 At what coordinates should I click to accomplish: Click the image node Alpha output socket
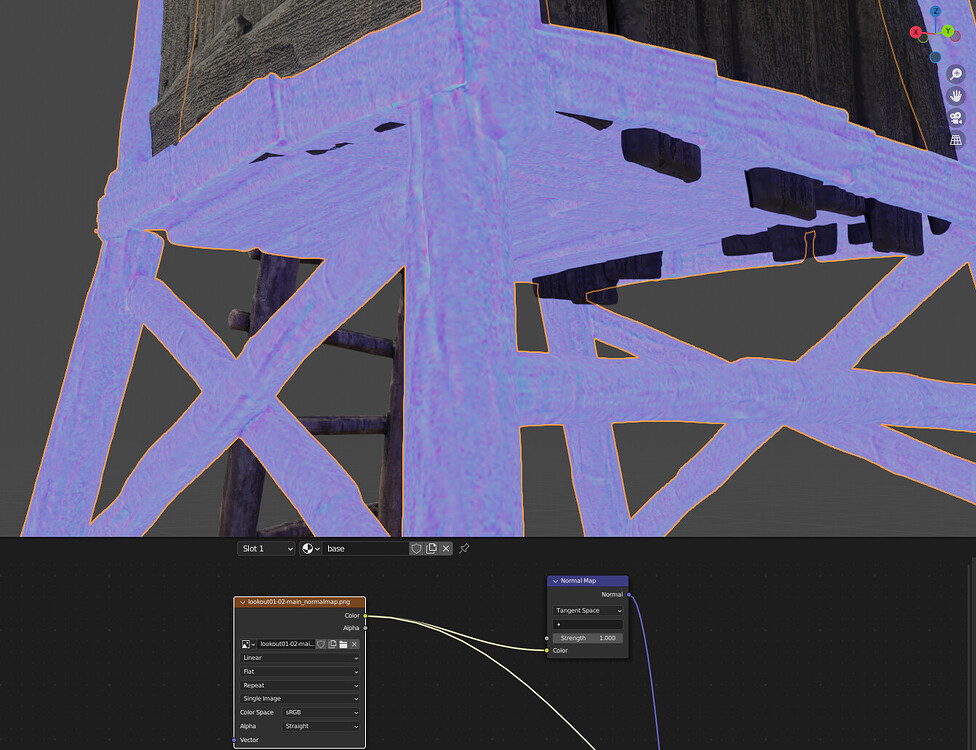[365, 628]
